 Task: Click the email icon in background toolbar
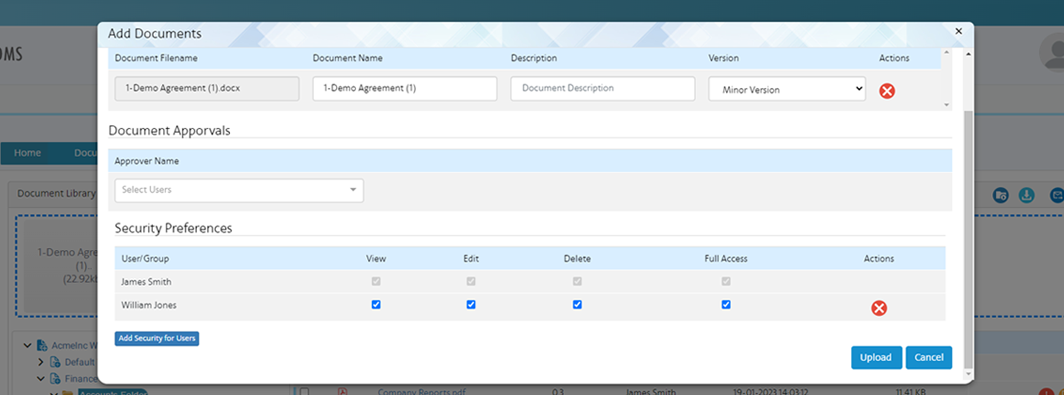(1056, 195)
